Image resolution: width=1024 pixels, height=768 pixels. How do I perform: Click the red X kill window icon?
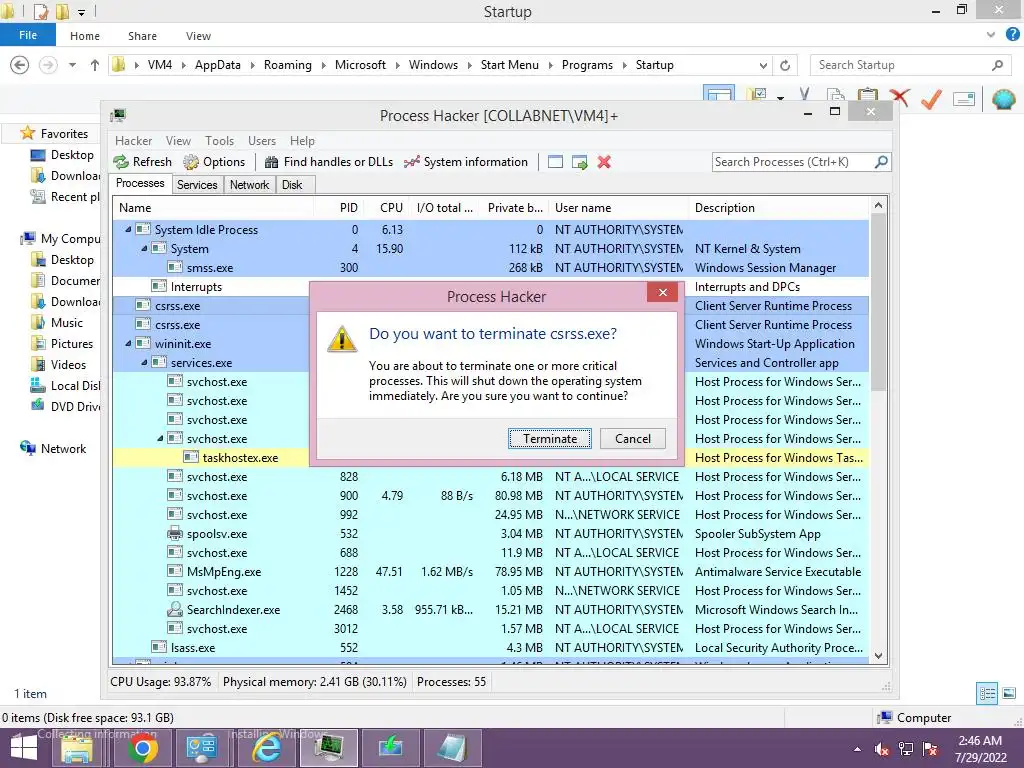tap(604, 162)
